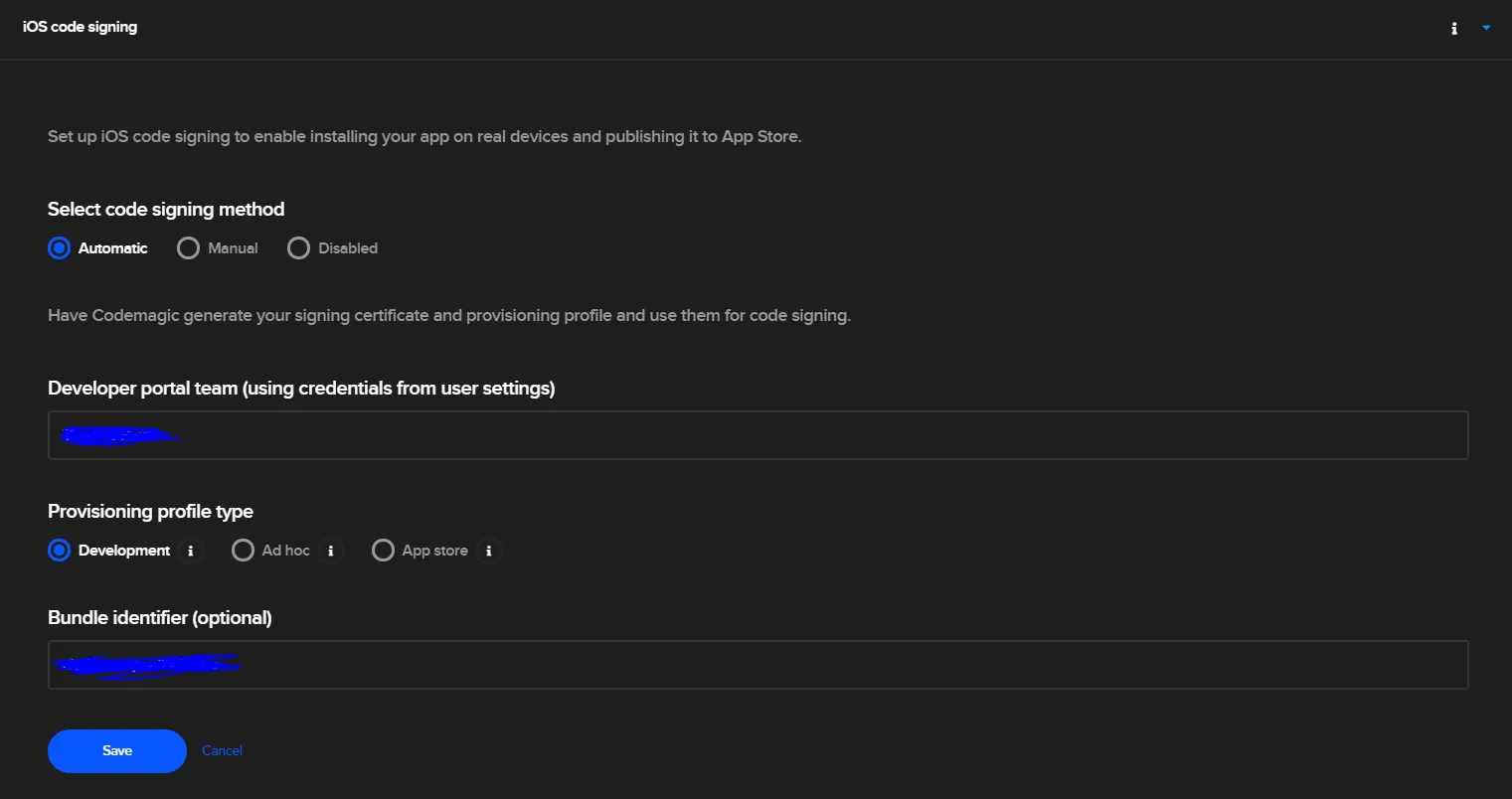Collapse the iOS code signing section arrow
1512x799 pixels.
pyautogui.click(x=1486, y=28)
